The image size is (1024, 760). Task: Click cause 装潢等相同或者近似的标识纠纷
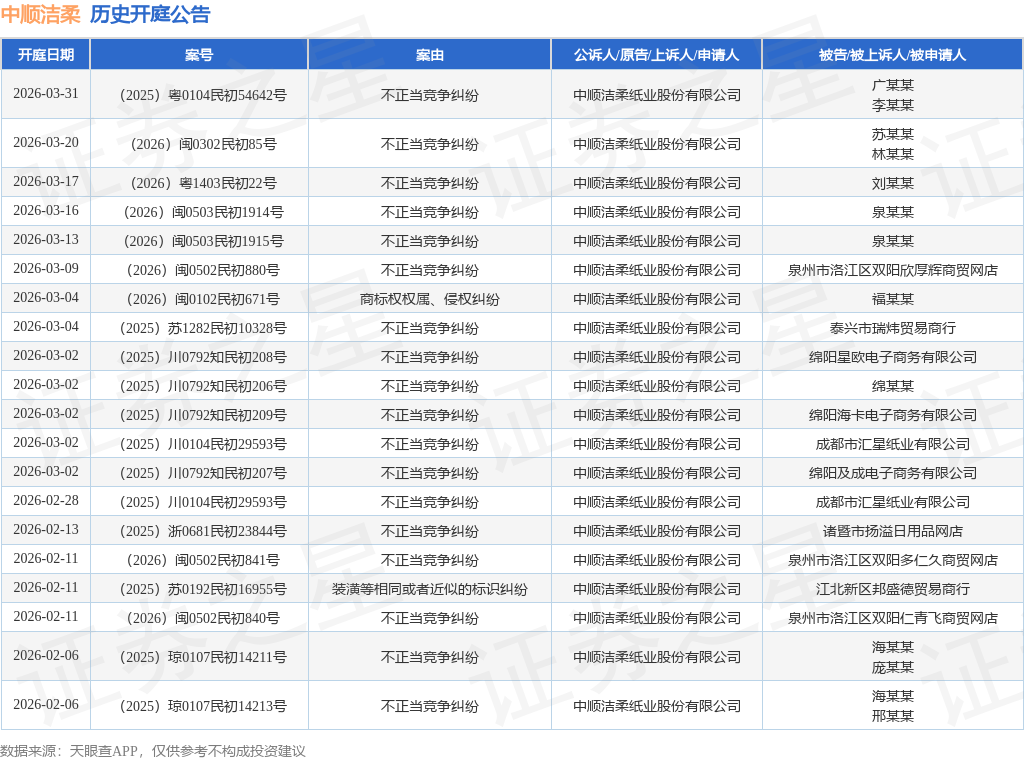click(430, 590)
